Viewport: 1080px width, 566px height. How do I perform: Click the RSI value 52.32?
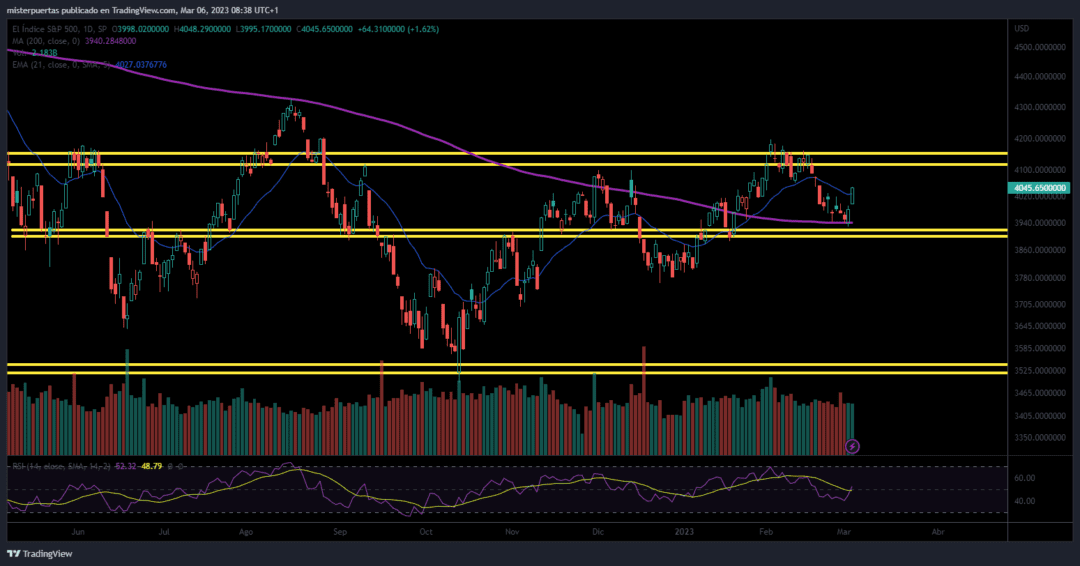tap(125, 466)
